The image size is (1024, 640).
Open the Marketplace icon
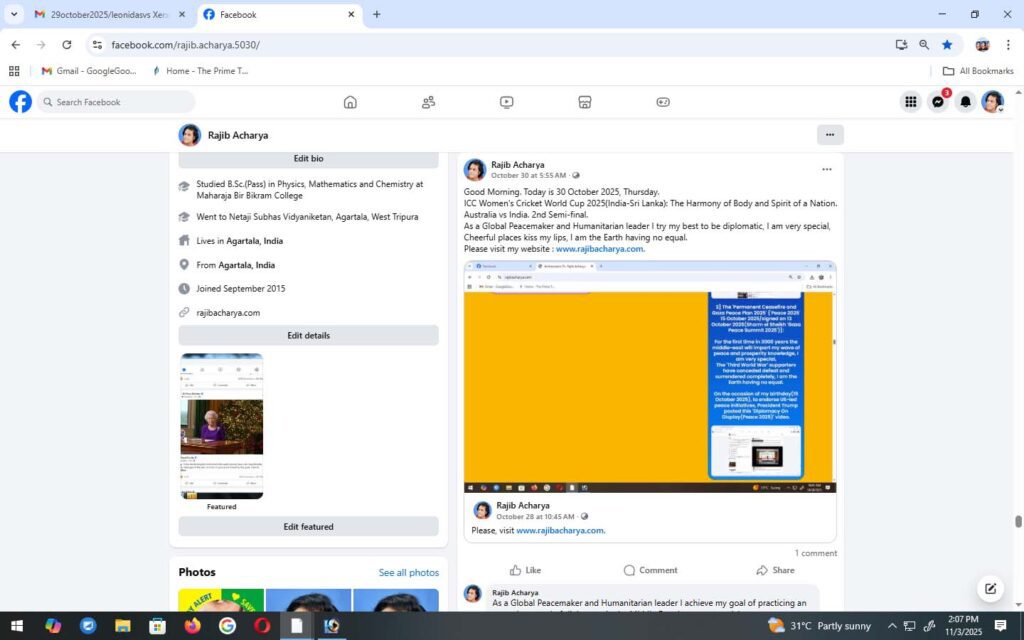coord(585,102)
